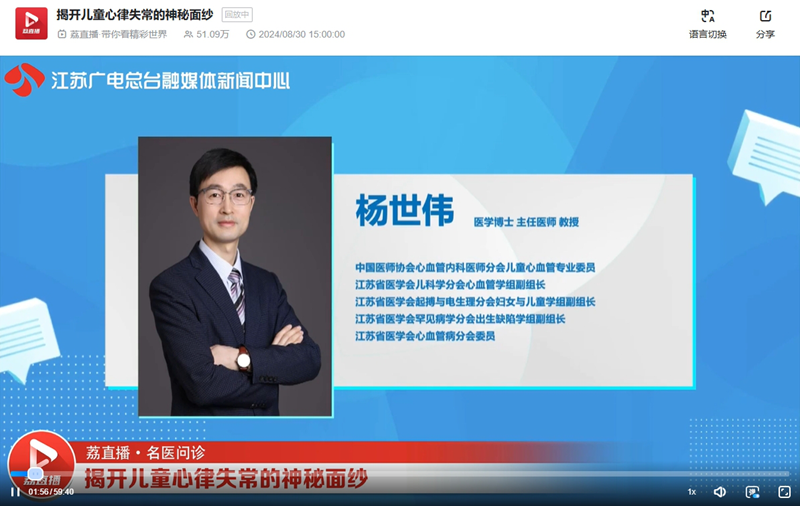Pause the video playback

pos(15,492)
